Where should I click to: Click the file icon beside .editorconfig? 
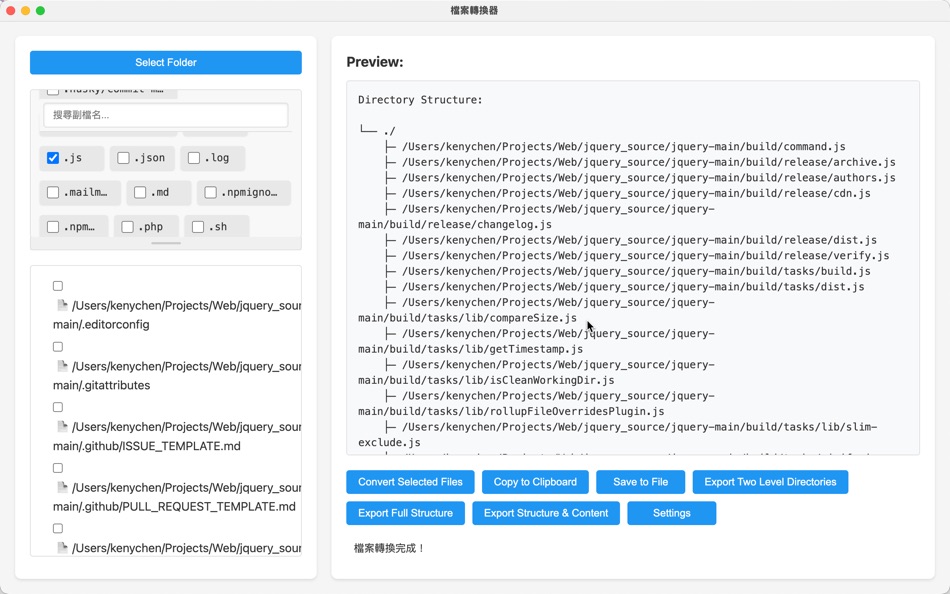point(62,305)
